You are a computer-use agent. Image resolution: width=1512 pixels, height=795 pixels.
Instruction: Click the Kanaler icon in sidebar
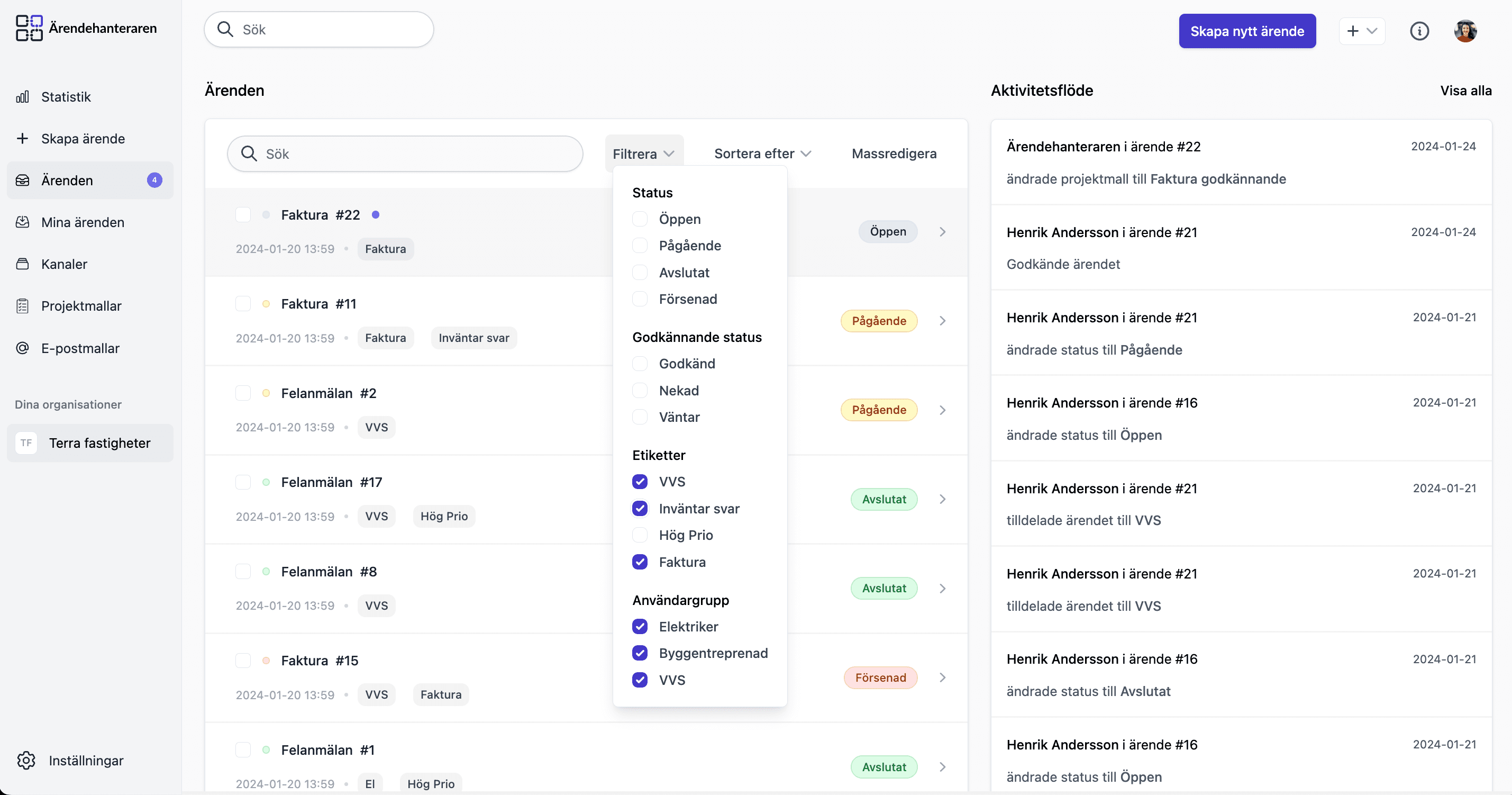pyautogui.click(x=22, y=264)
